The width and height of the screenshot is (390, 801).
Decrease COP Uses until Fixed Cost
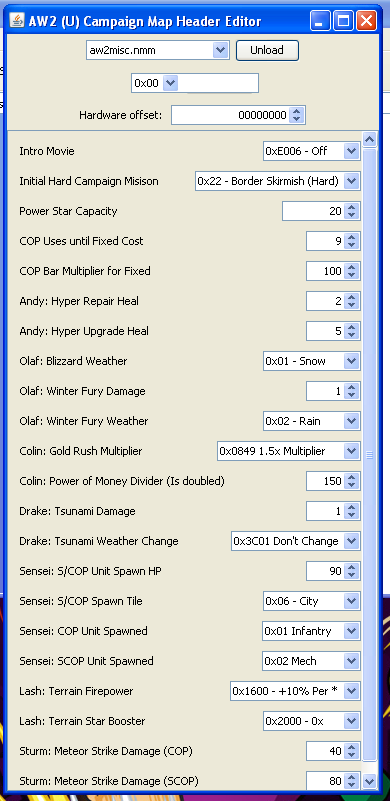click(351, 246)
